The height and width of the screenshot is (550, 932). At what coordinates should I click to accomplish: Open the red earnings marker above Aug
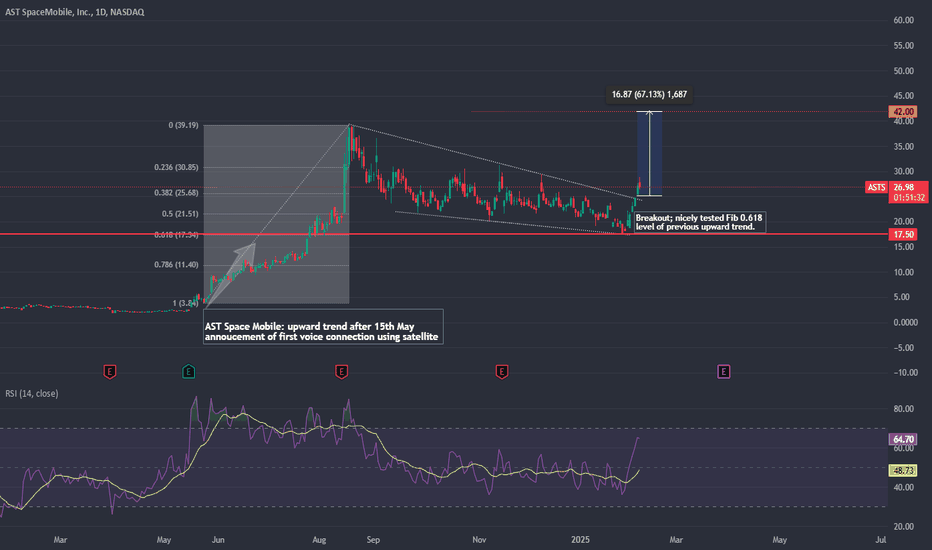[x=341, y=372]
